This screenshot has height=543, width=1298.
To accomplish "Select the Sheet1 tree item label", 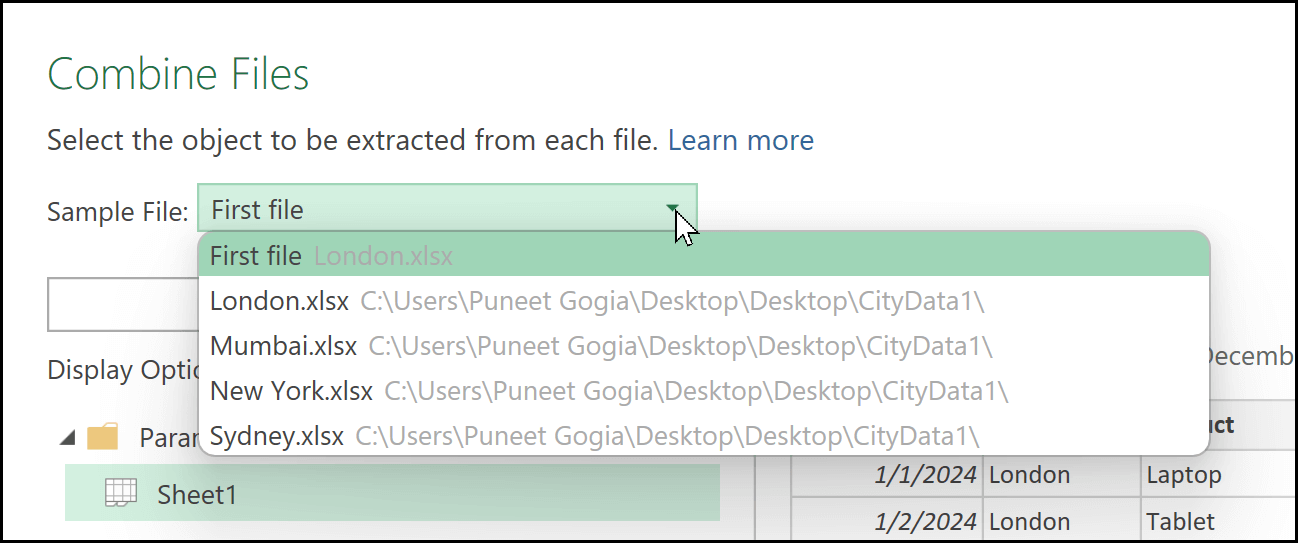I will 197,493.
